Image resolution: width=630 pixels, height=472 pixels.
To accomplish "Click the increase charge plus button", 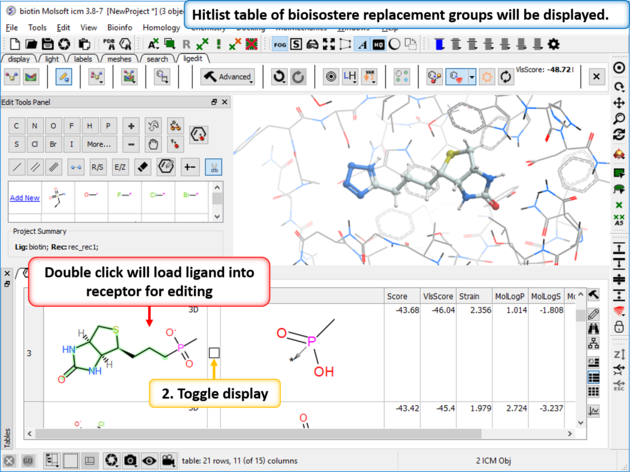I will (131, 126).
